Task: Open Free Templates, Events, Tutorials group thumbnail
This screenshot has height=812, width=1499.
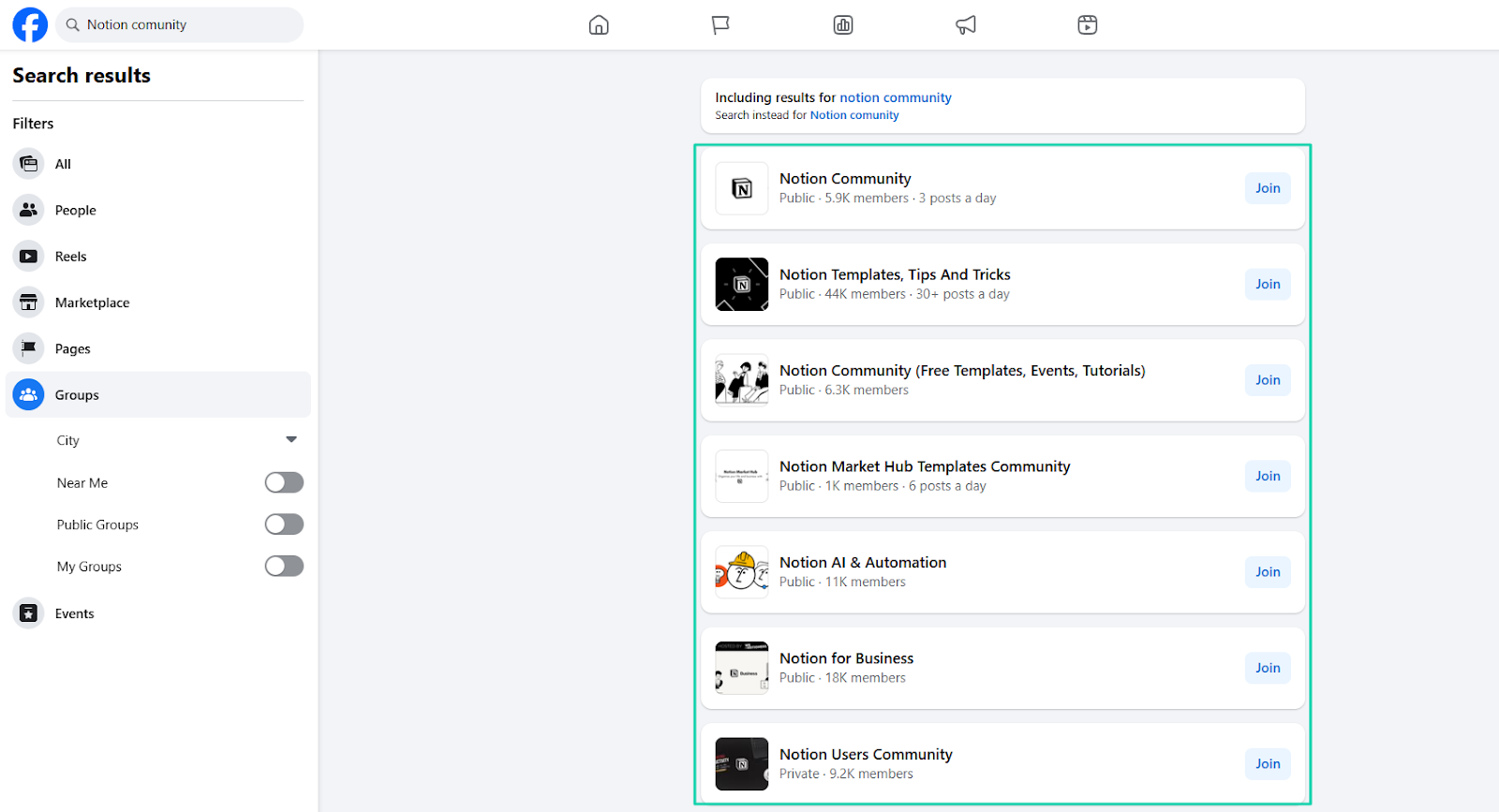Action: [x=742, y=380]
